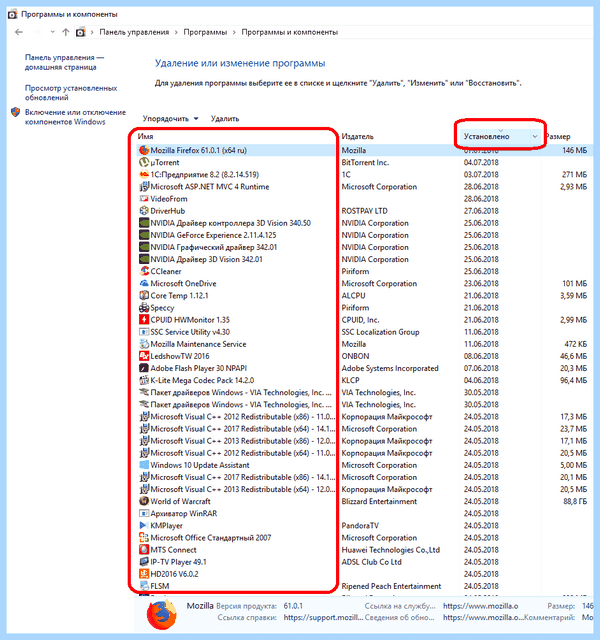Select Microsoft Visual C++ 2012 Redistributable (x64)
600x640 pixels.
(x=242, y=453)
